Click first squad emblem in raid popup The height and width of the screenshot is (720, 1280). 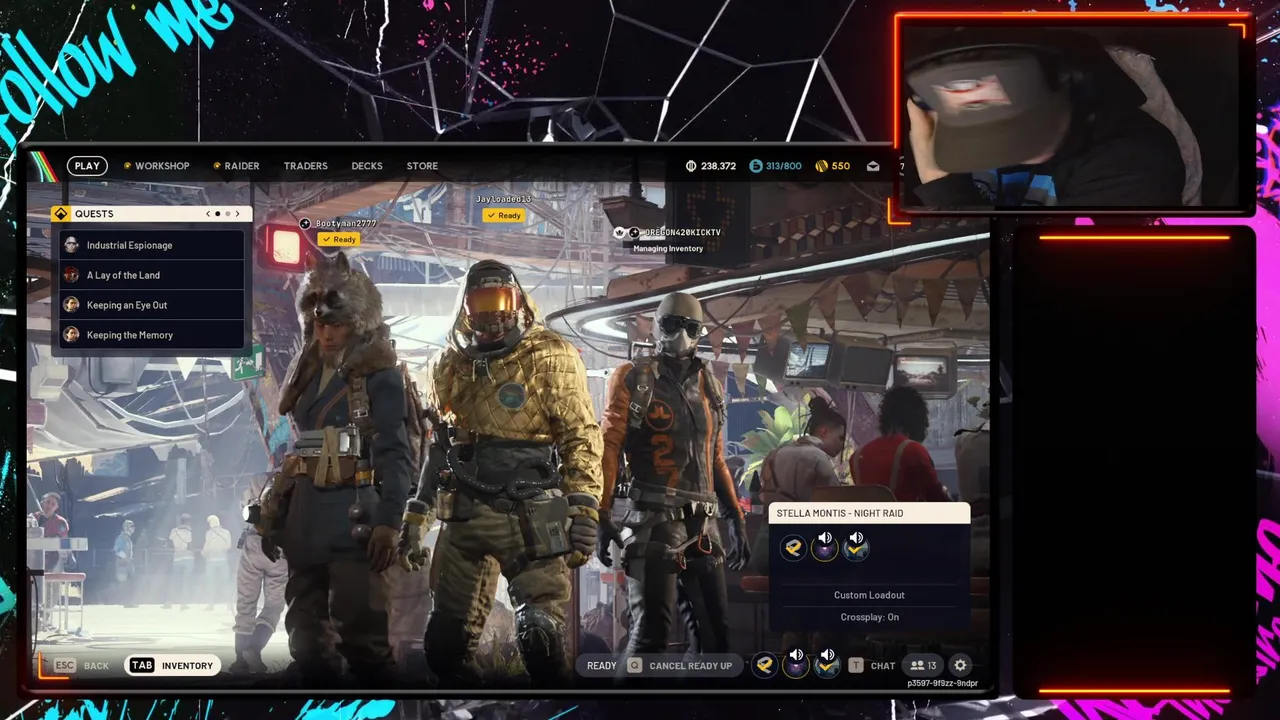click(x=793, y=548)
